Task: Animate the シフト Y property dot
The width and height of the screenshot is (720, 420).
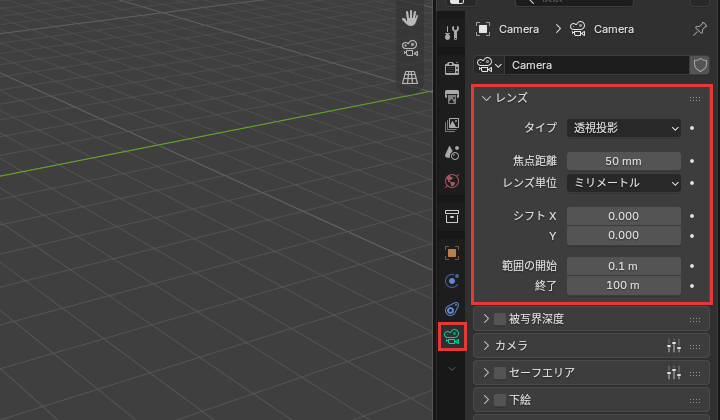Action: 692,236
